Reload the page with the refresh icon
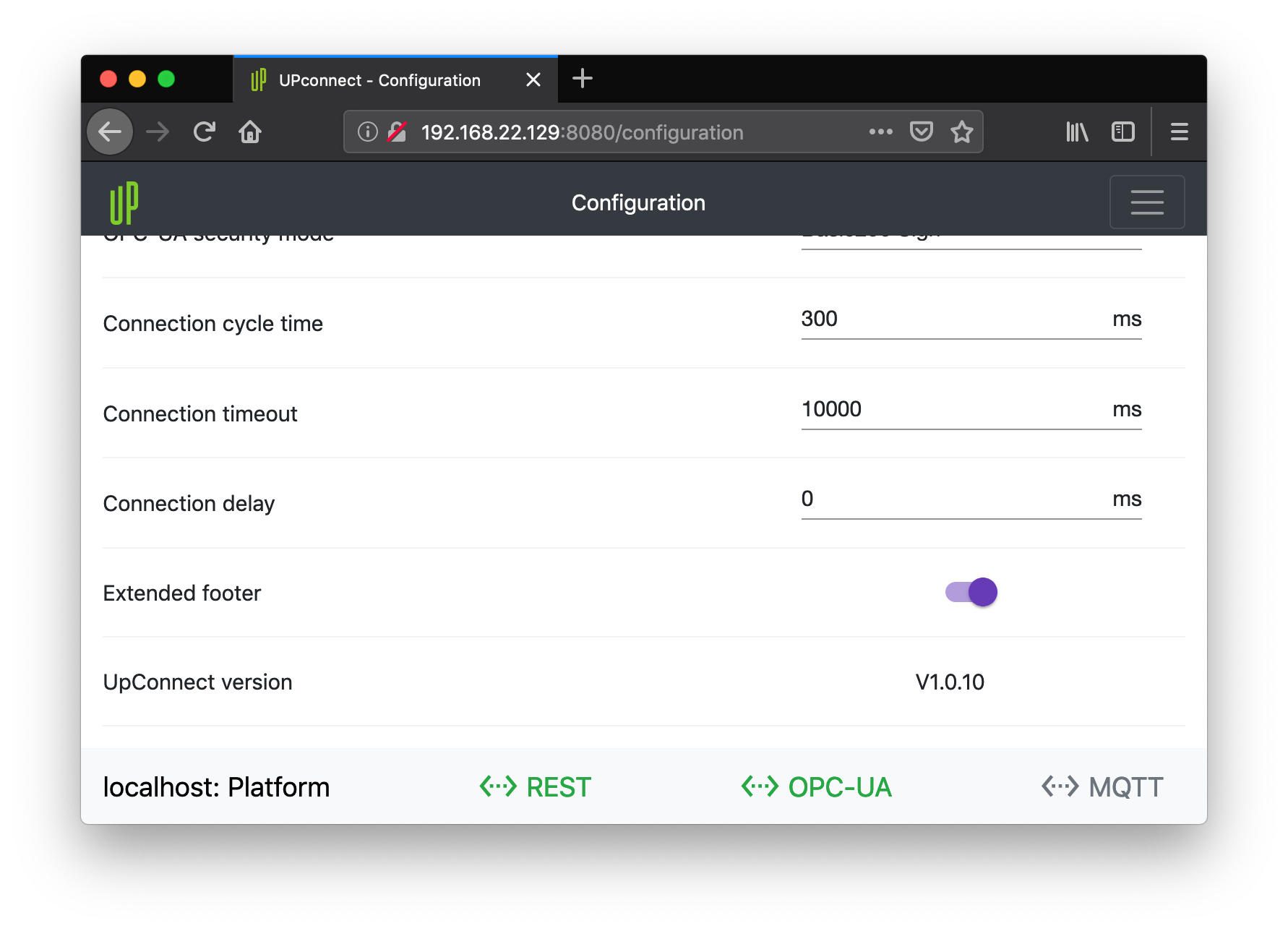The height and width of the screenshot is (931, 1288). 205,132
